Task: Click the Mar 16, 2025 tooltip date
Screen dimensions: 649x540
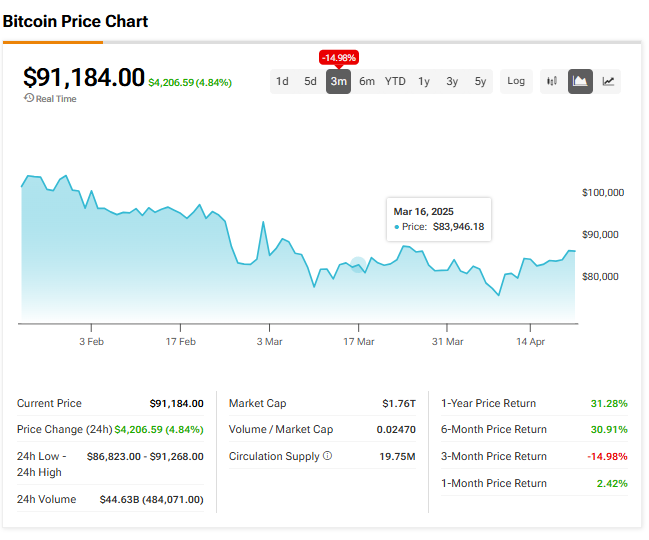Action: (423, 211)
